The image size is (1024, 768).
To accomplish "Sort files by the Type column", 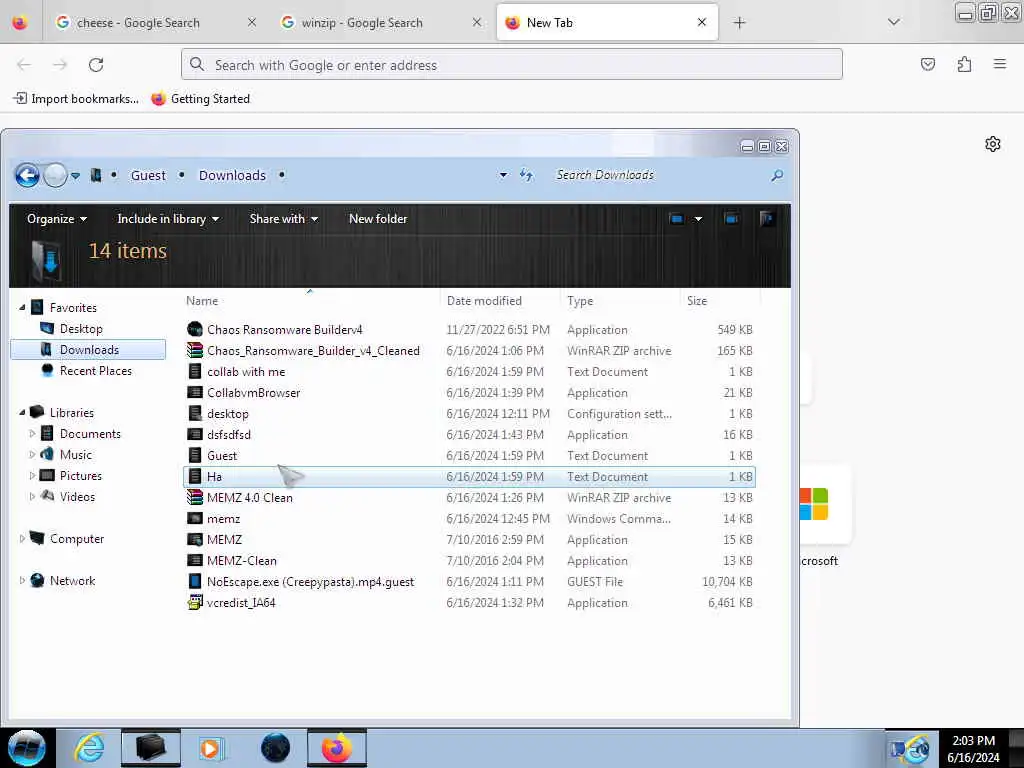I will pyautogui.click(x=619, y=300).
